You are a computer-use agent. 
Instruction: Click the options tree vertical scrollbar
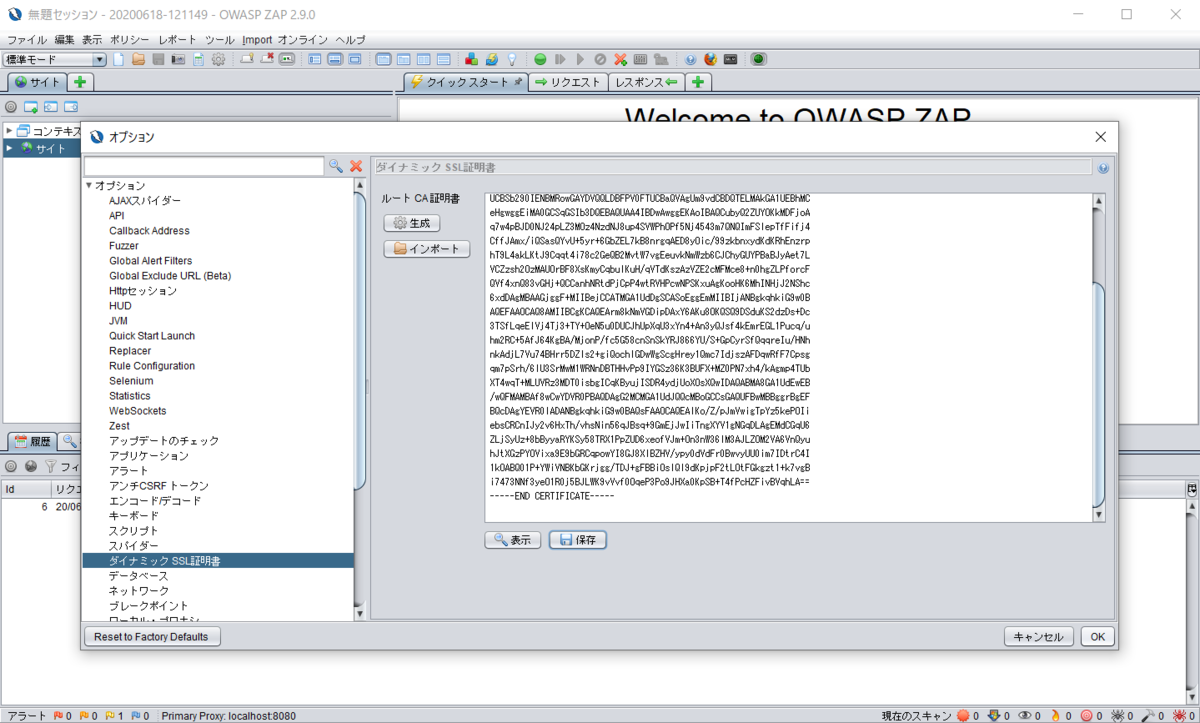pos(360,400)
